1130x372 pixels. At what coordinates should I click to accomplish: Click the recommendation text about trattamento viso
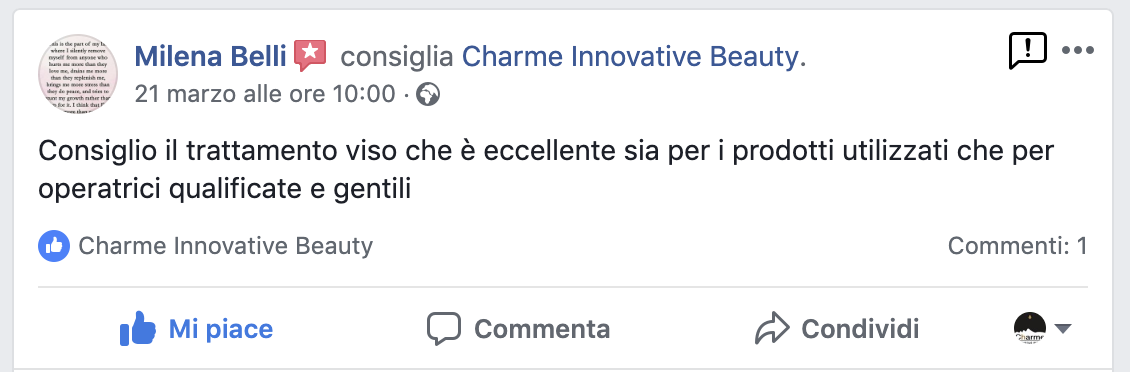click(x=546, y=171)
